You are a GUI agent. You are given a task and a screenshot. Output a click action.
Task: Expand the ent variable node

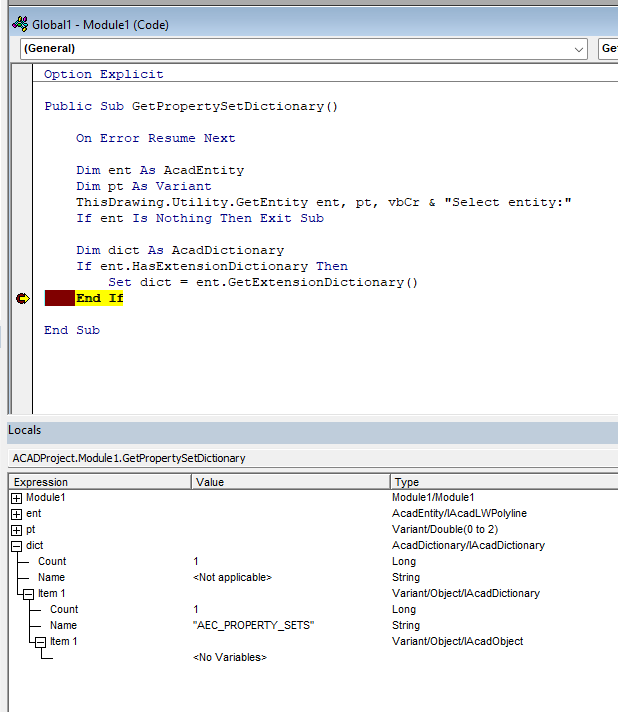pos(17,514)
